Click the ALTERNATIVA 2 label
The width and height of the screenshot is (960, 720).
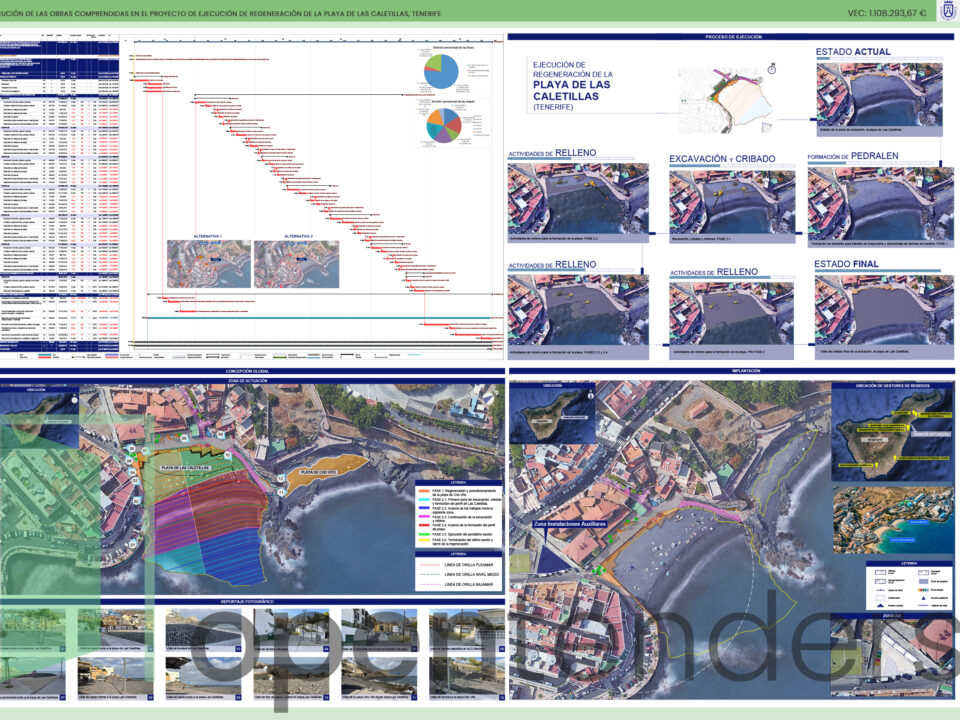click(x=298, y=236)
